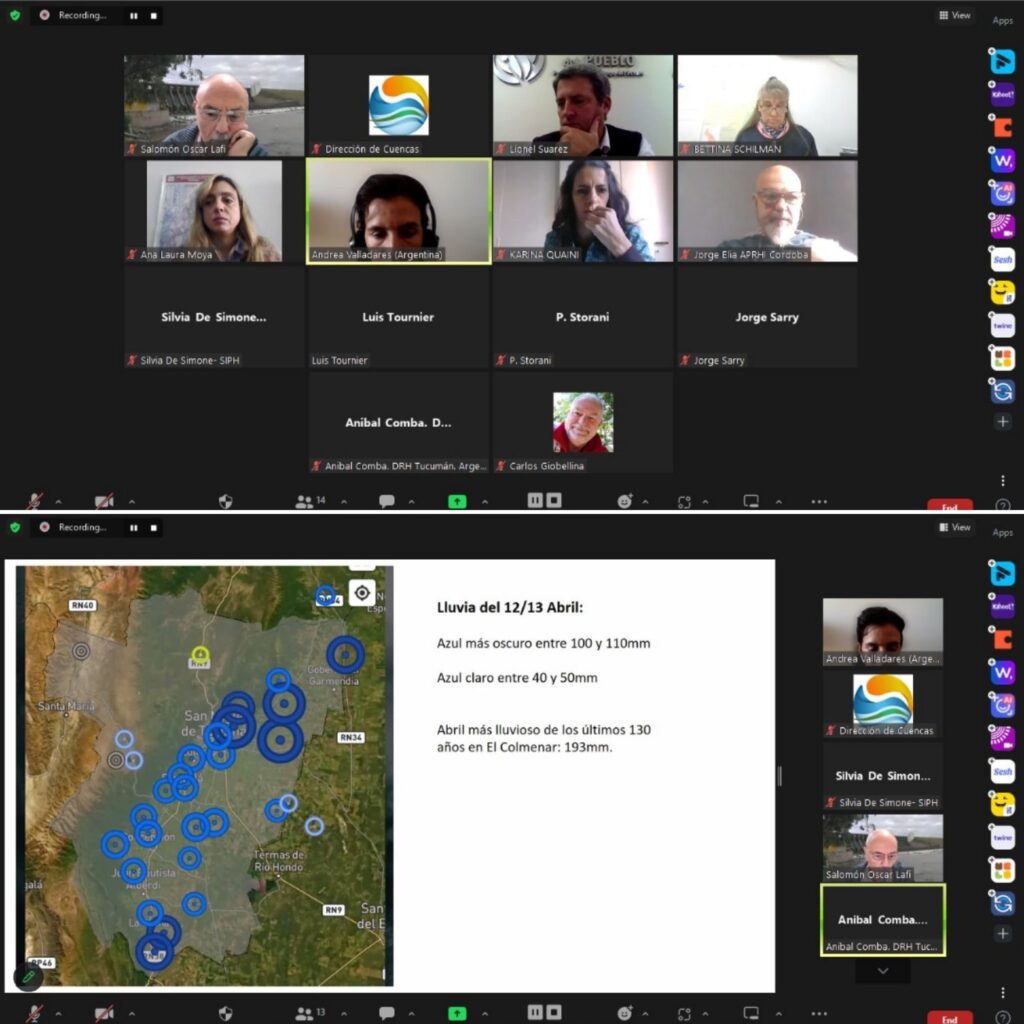Open the three-dots More menu in bottom toolbar
The width and height of the screenshot is (1024, 1024).
click(819, 1013)
